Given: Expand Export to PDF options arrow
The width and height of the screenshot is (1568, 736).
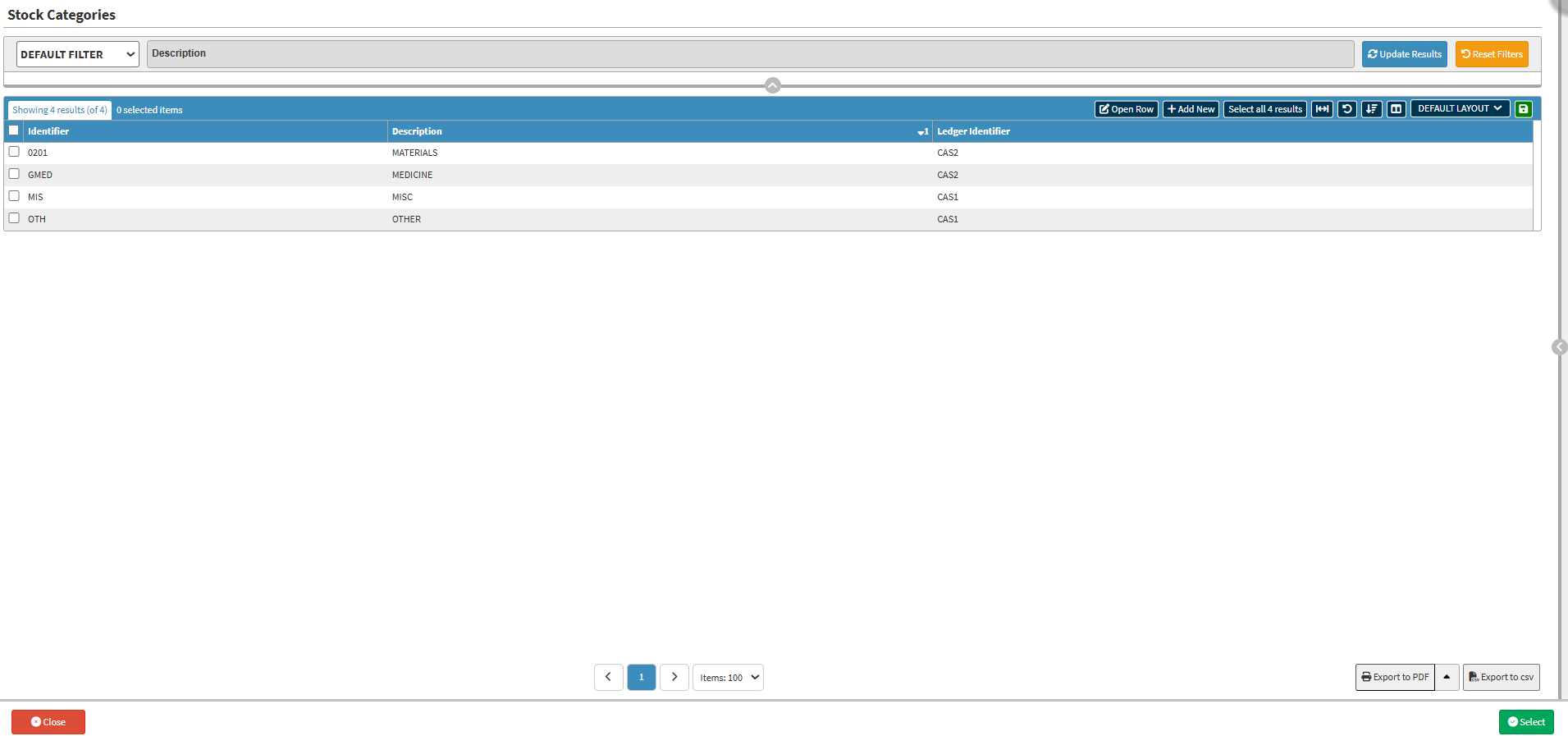Looking at the screenshot, I should (x=1447, y=677).
